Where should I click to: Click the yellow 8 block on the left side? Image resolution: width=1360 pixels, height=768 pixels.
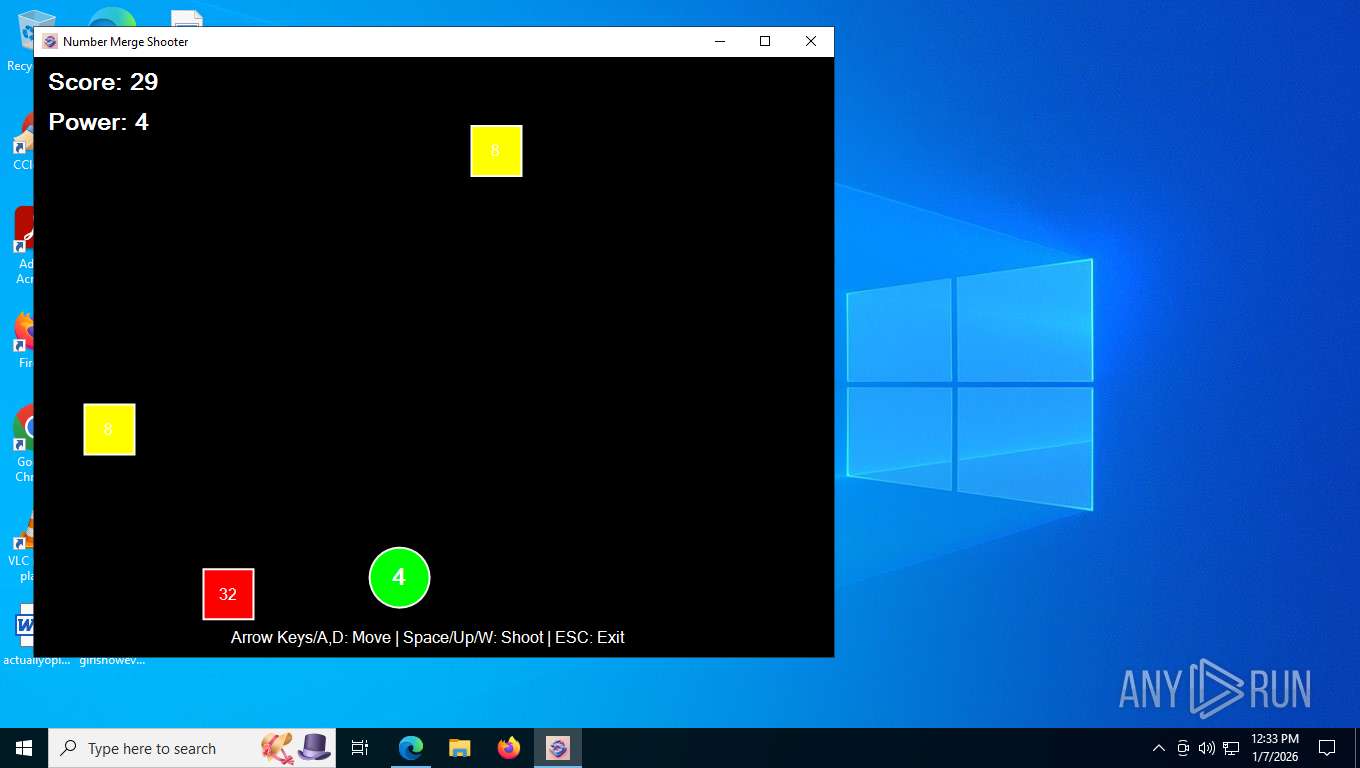pos(109,430)
